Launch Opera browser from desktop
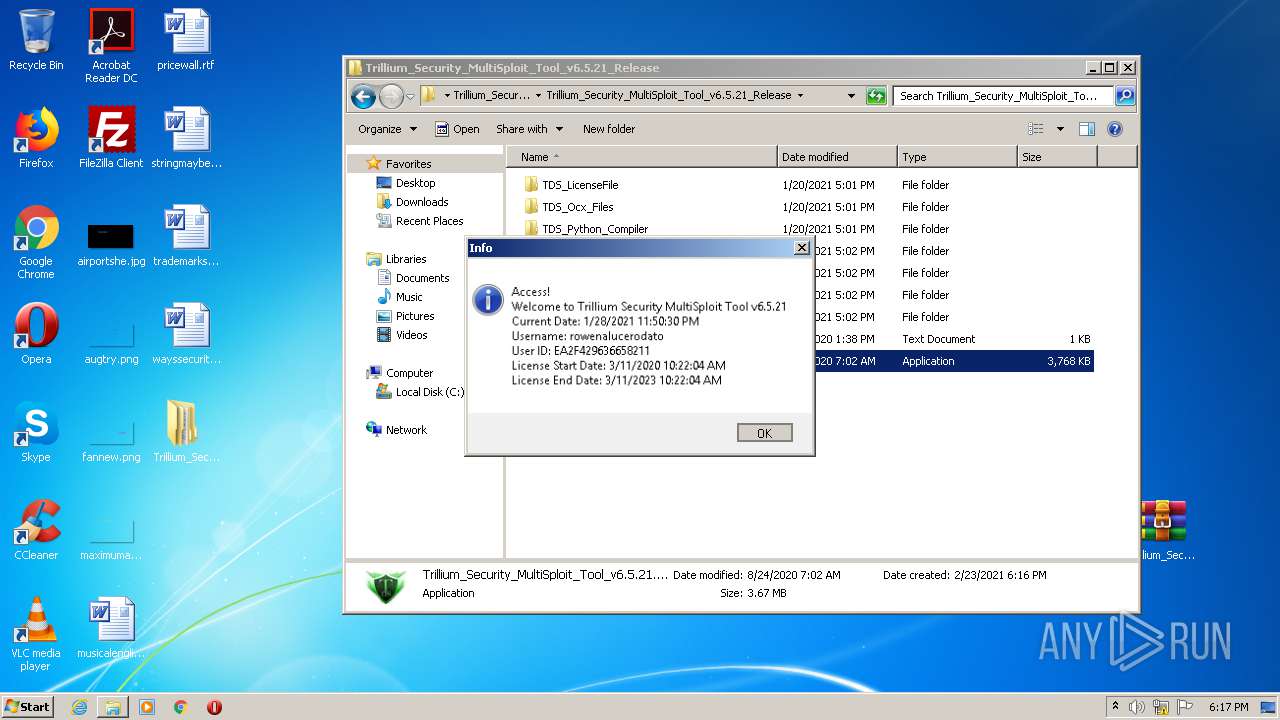The image size is (1280, 720). click(x=36, y=334)
